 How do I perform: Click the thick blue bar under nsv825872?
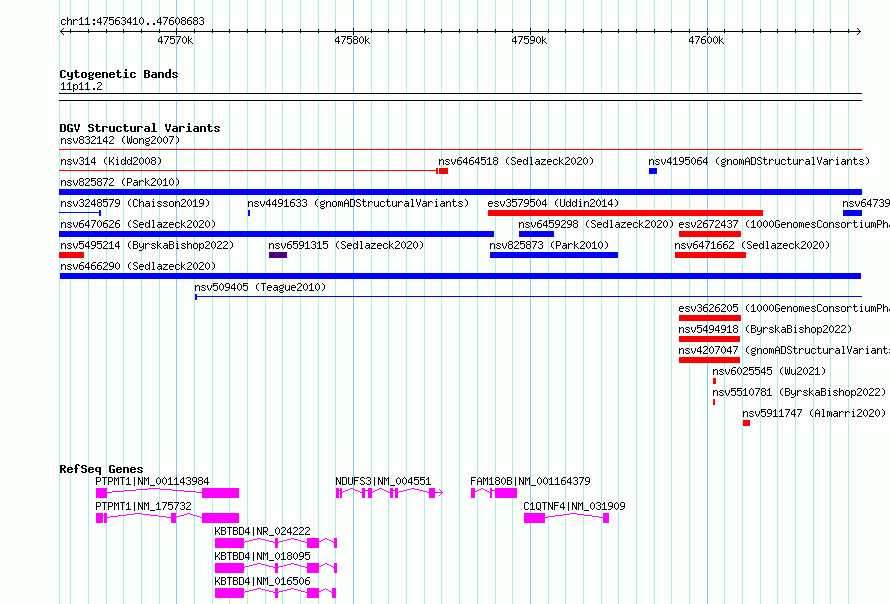pos(460,192)
